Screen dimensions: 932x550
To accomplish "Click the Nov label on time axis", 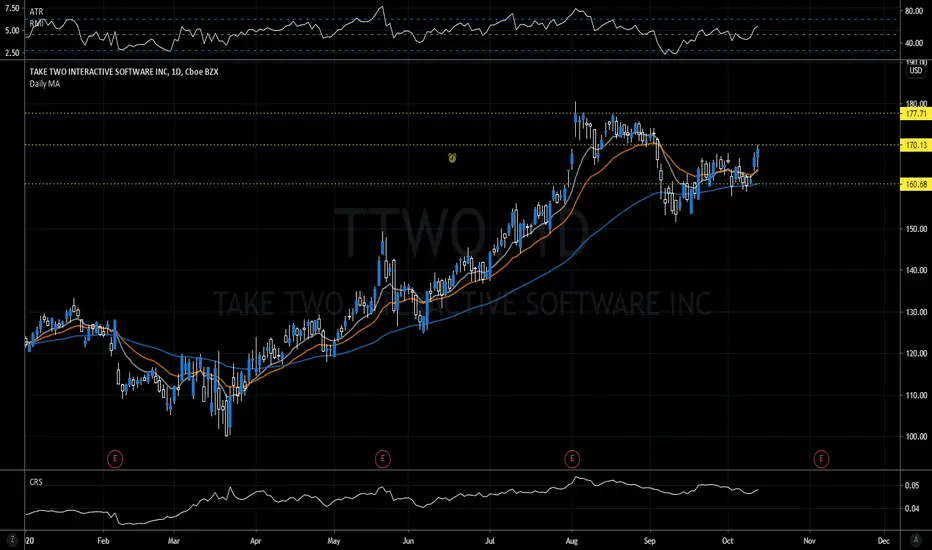I will (x=809, y=540).
